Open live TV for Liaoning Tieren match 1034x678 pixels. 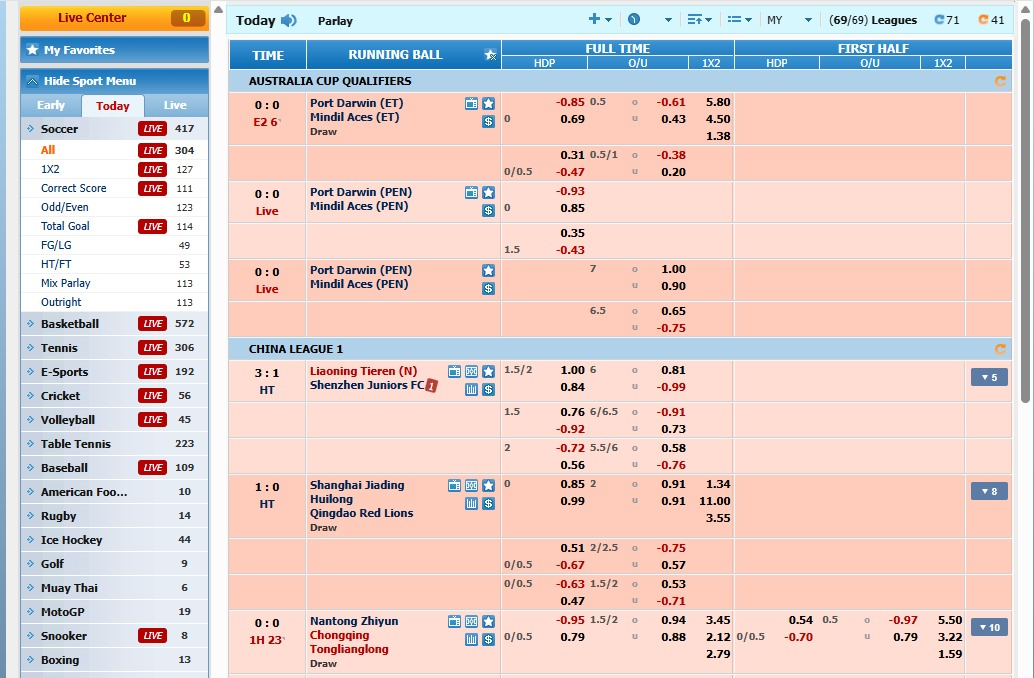coord(454,371)
